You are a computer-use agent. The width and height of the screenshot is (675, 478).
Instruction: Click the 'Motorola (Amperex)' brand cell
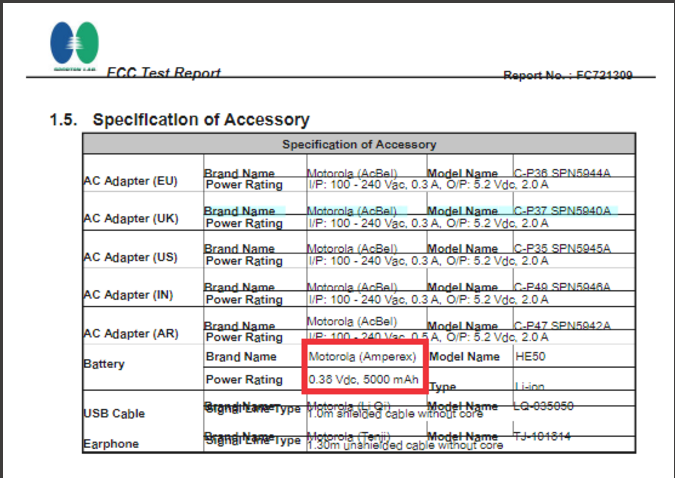point(362,357)
